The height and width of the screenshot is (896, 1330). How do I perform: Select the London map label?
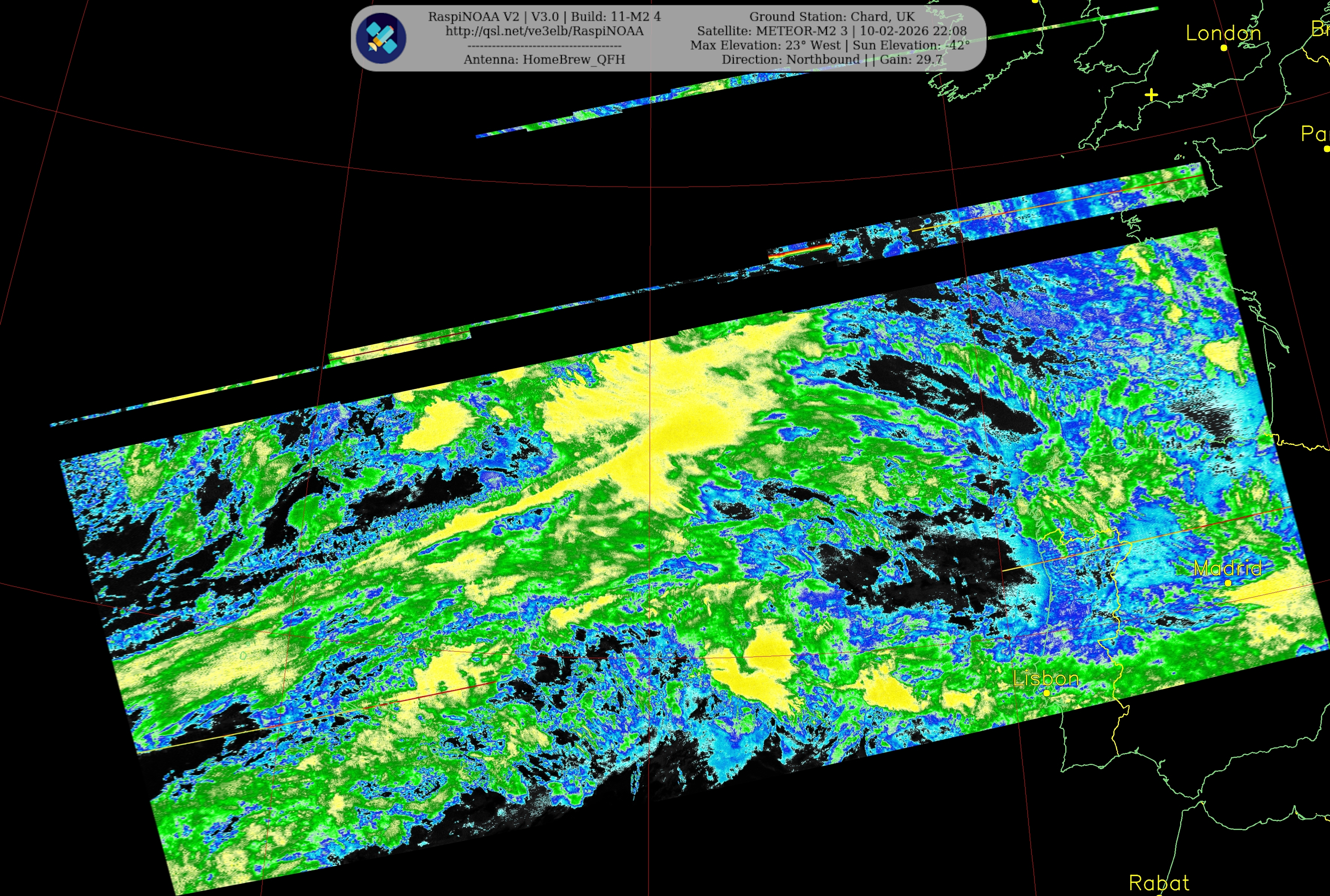click(x=1223, y=33)
